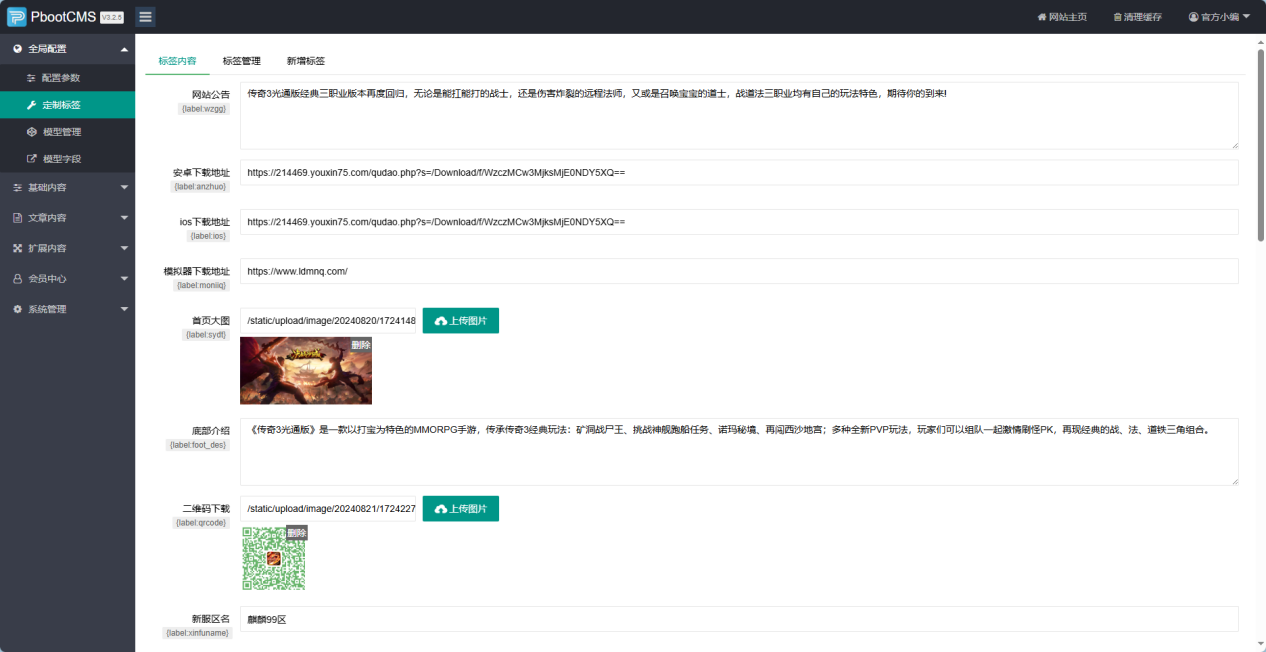Open the 官方小编 user dropdown arrow
This screenshot has width=1266, height=652.
[x=1246, y=17]
